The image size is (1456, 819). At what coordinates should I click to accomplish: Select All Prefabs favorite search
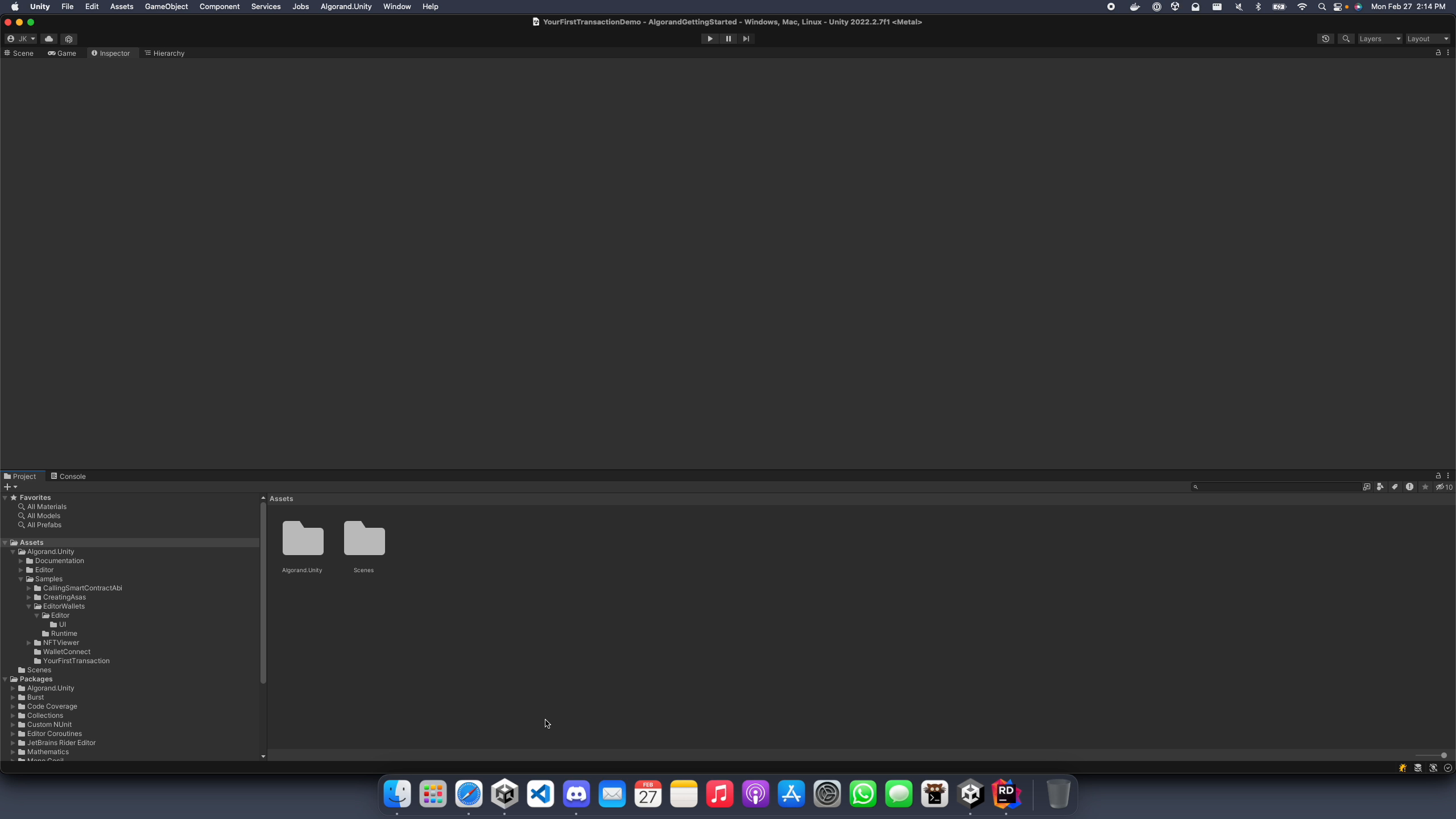click(x=44, y=525)
